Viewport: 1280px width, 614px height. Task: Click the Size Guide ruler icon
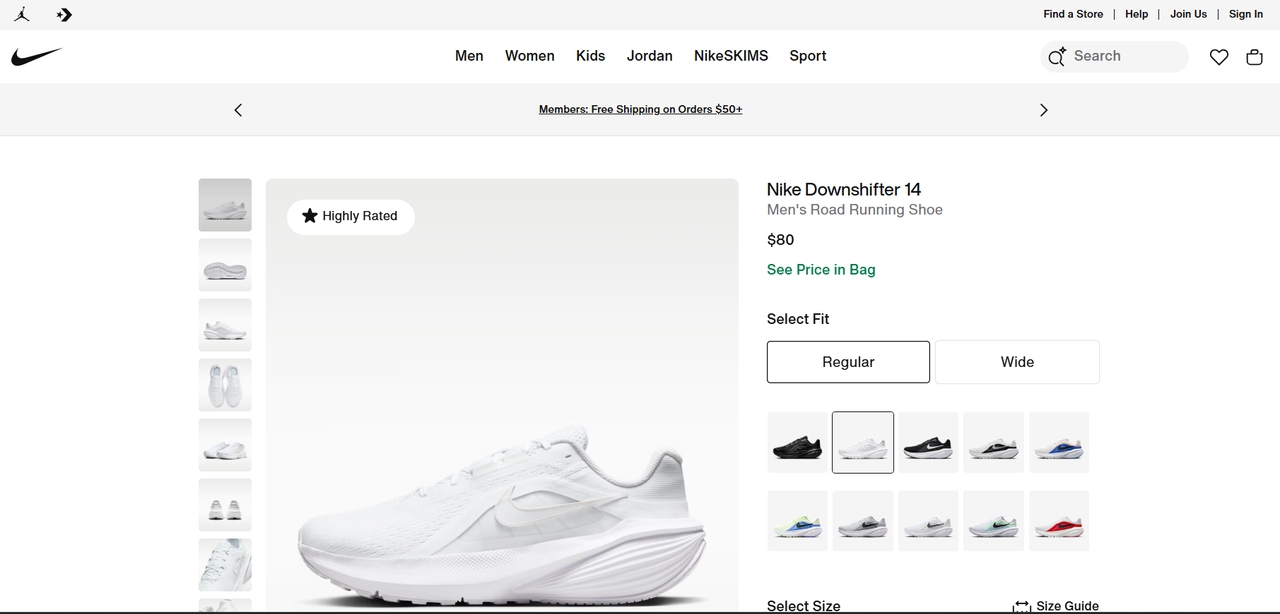[1022, 606]
